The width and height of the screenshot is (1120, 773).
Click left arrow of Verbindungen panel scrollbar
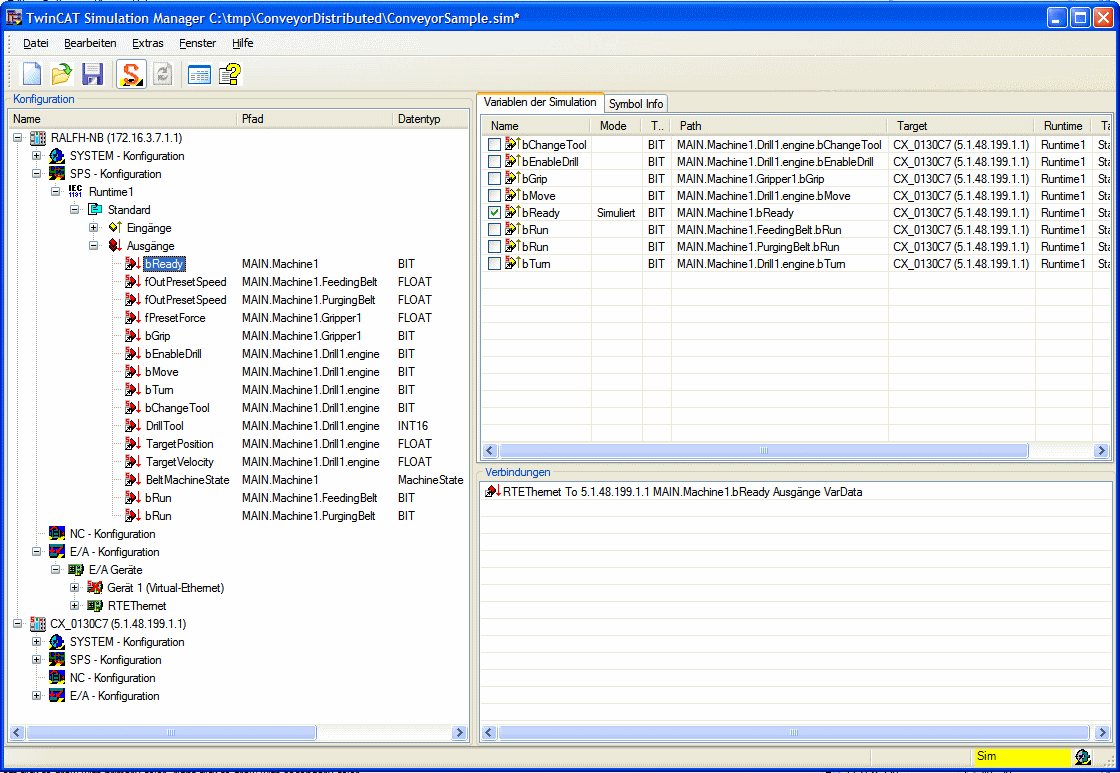click(x=489, y=732)
